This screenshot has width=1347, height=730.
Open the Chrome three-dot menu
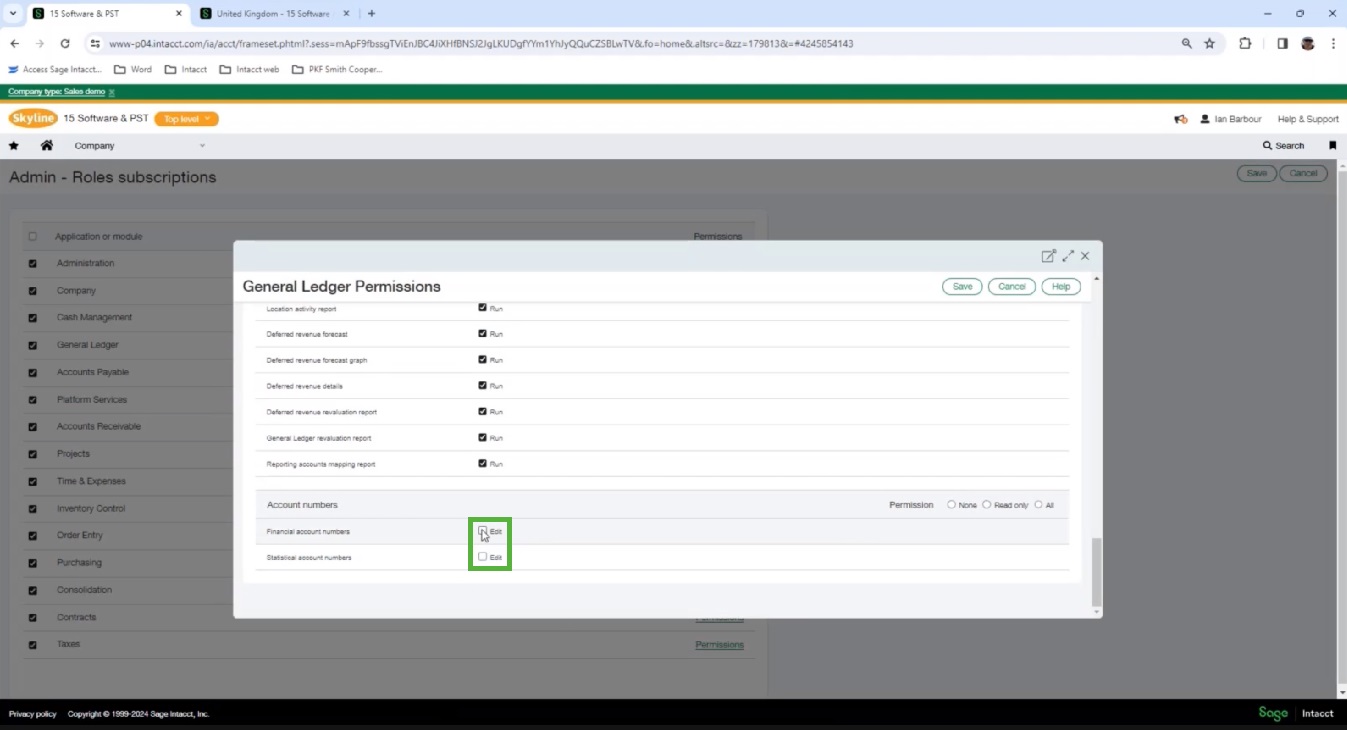point(1334,43)
